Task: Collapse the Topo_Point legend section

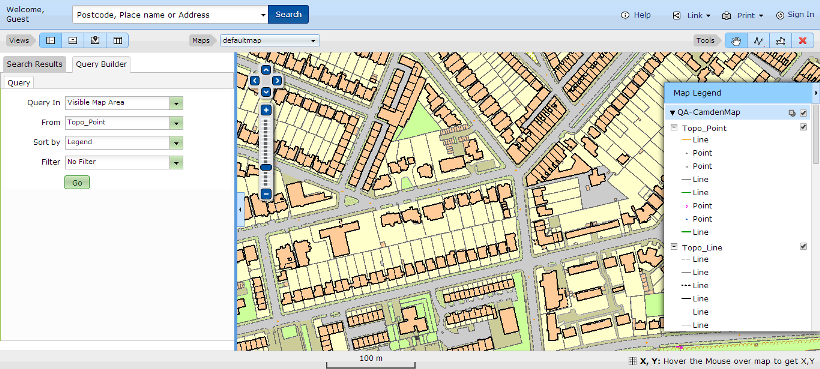Action: click(674, 128)
